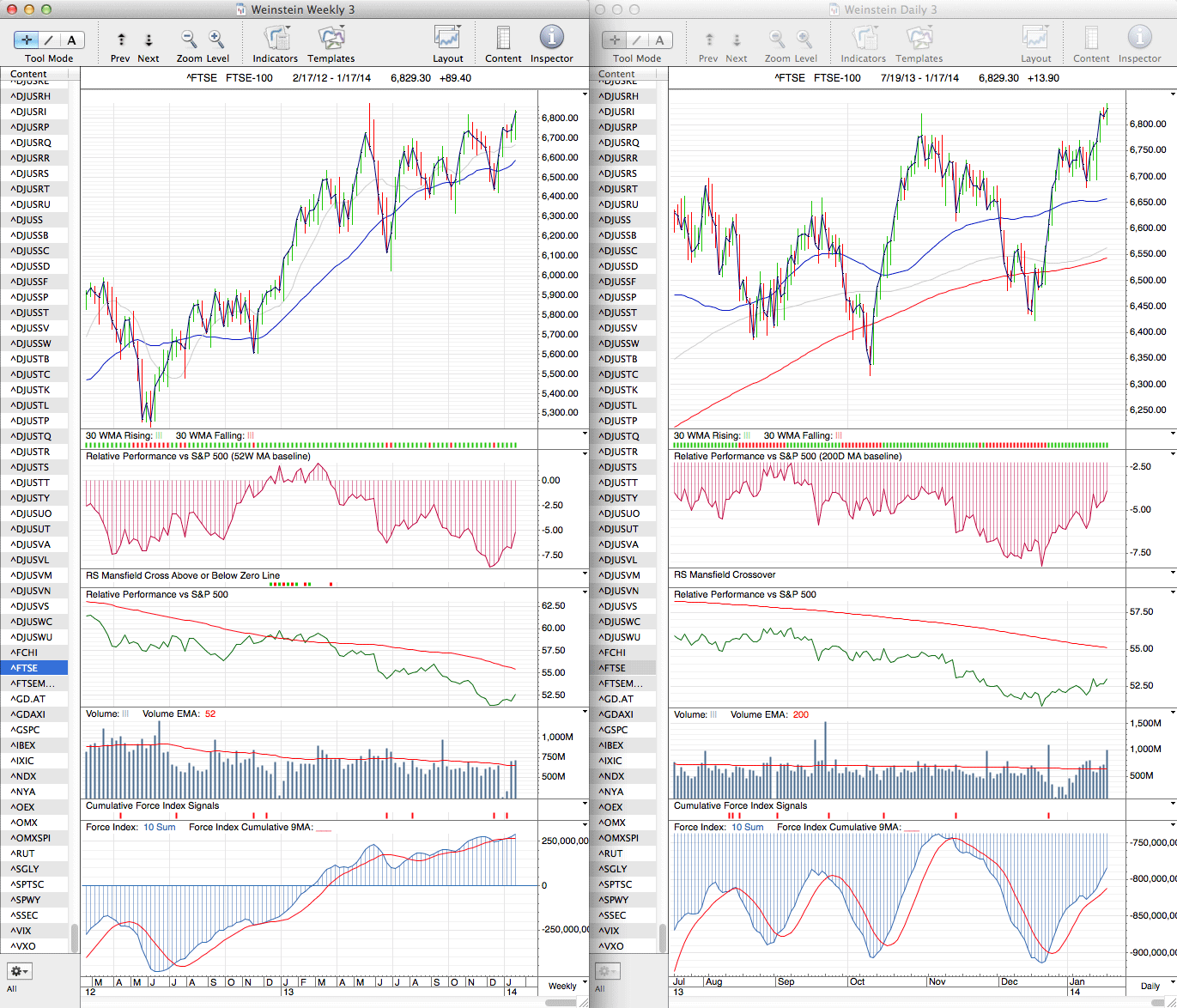The image size is (1177, 1008).
Task: Click the Zoom out magnifier in Weekly toolbar
Action: [189, 39]
